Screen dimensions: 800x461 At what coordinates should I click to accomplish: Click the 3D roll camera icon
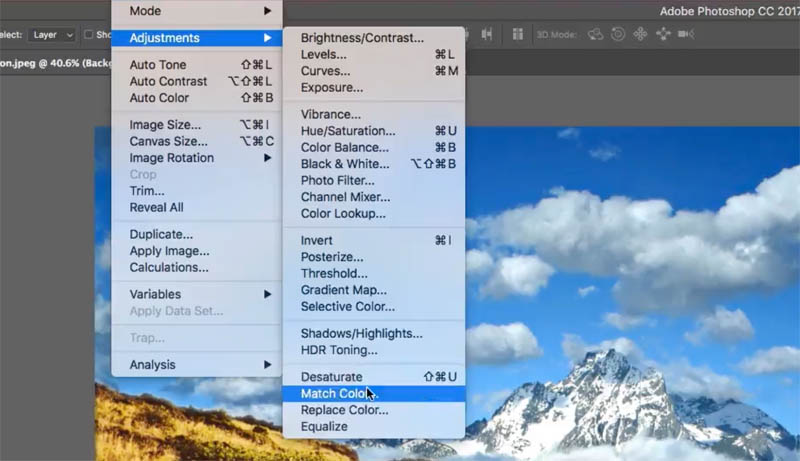tap(618, 34)
